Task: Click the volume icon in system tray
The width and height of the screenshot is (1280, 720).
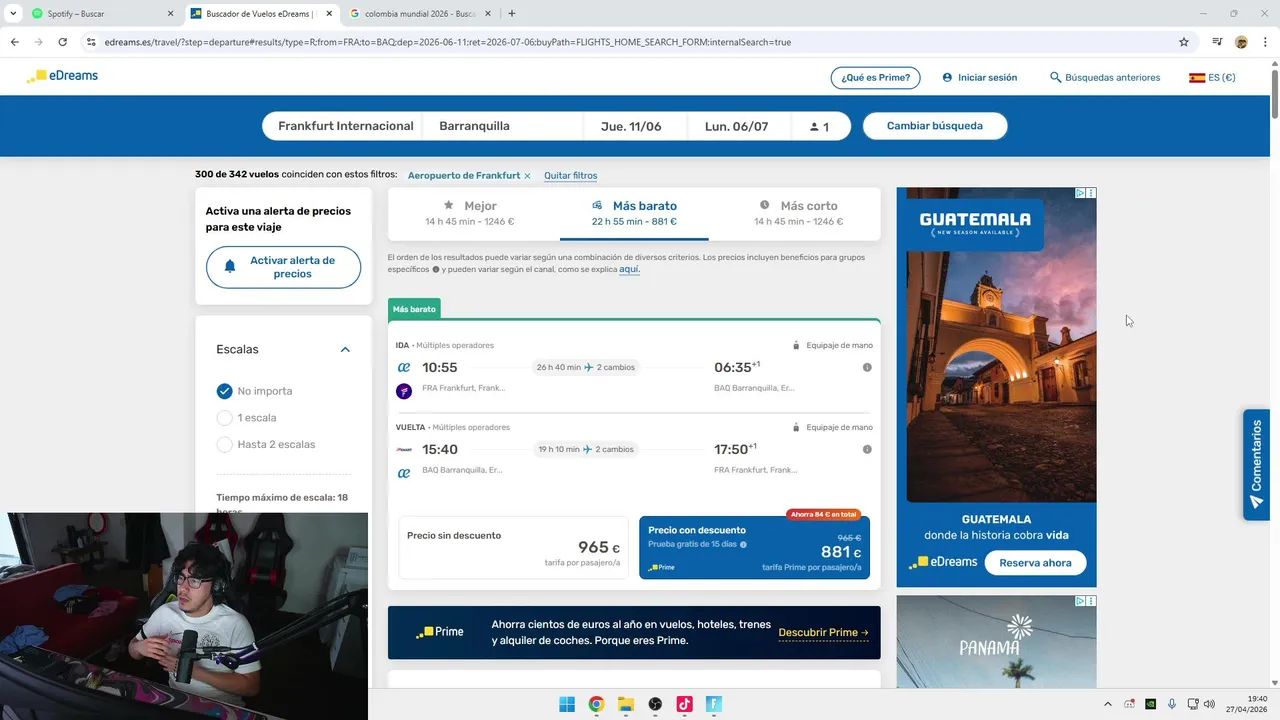Action: (x=1209, y=704)
